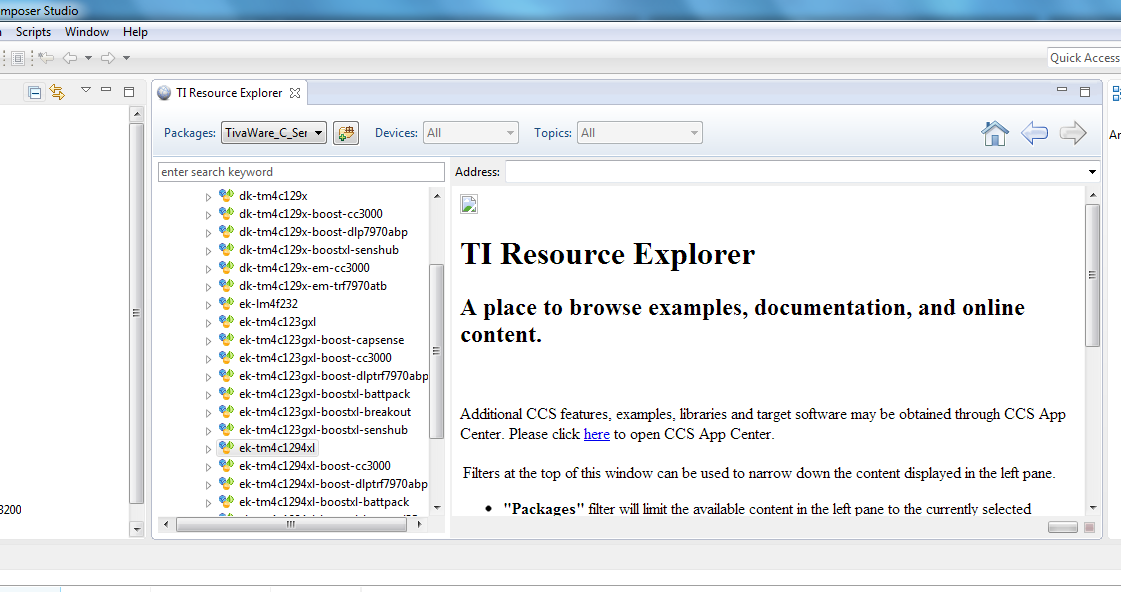Open the Address bar dropdown arrow
1121x592 pixels.
(1092, 172)
